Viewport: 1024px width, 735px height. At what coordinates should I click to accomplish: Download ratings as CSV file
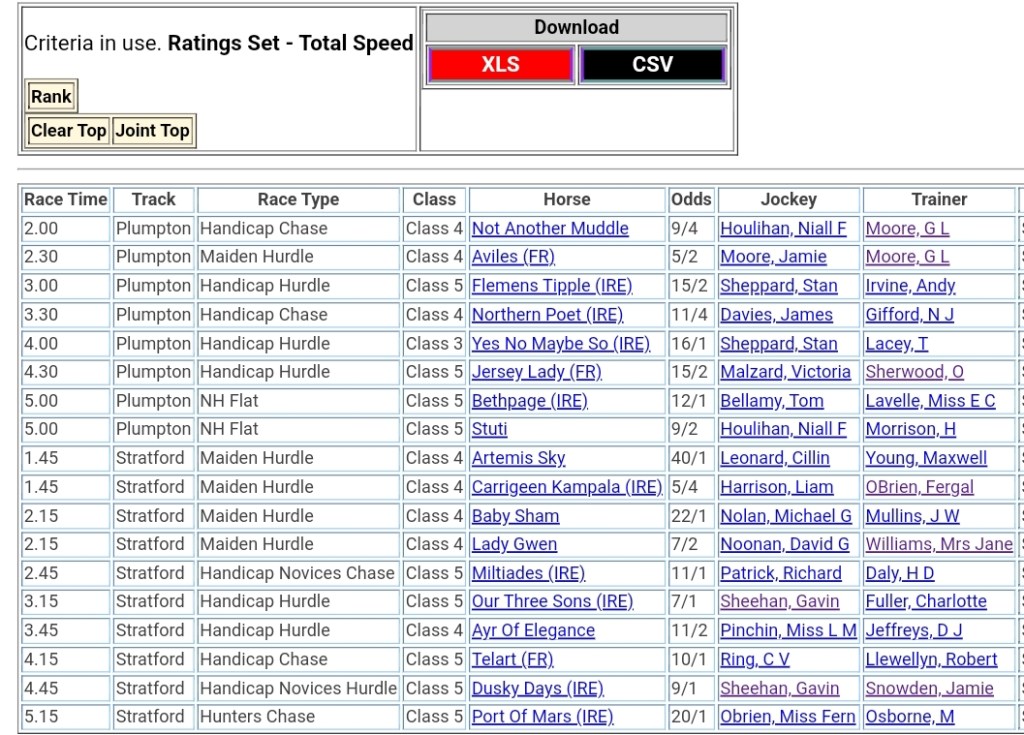[652, 65]
